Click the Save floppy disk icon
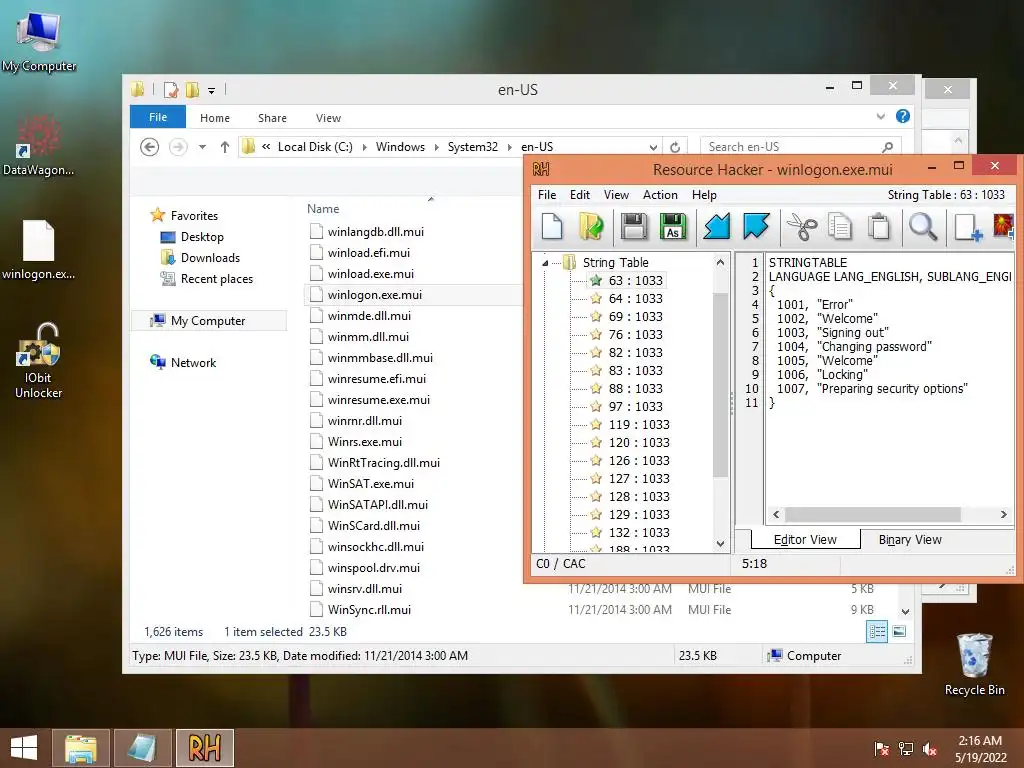This screenshot has height=768, width=1024. click(634, 227)
